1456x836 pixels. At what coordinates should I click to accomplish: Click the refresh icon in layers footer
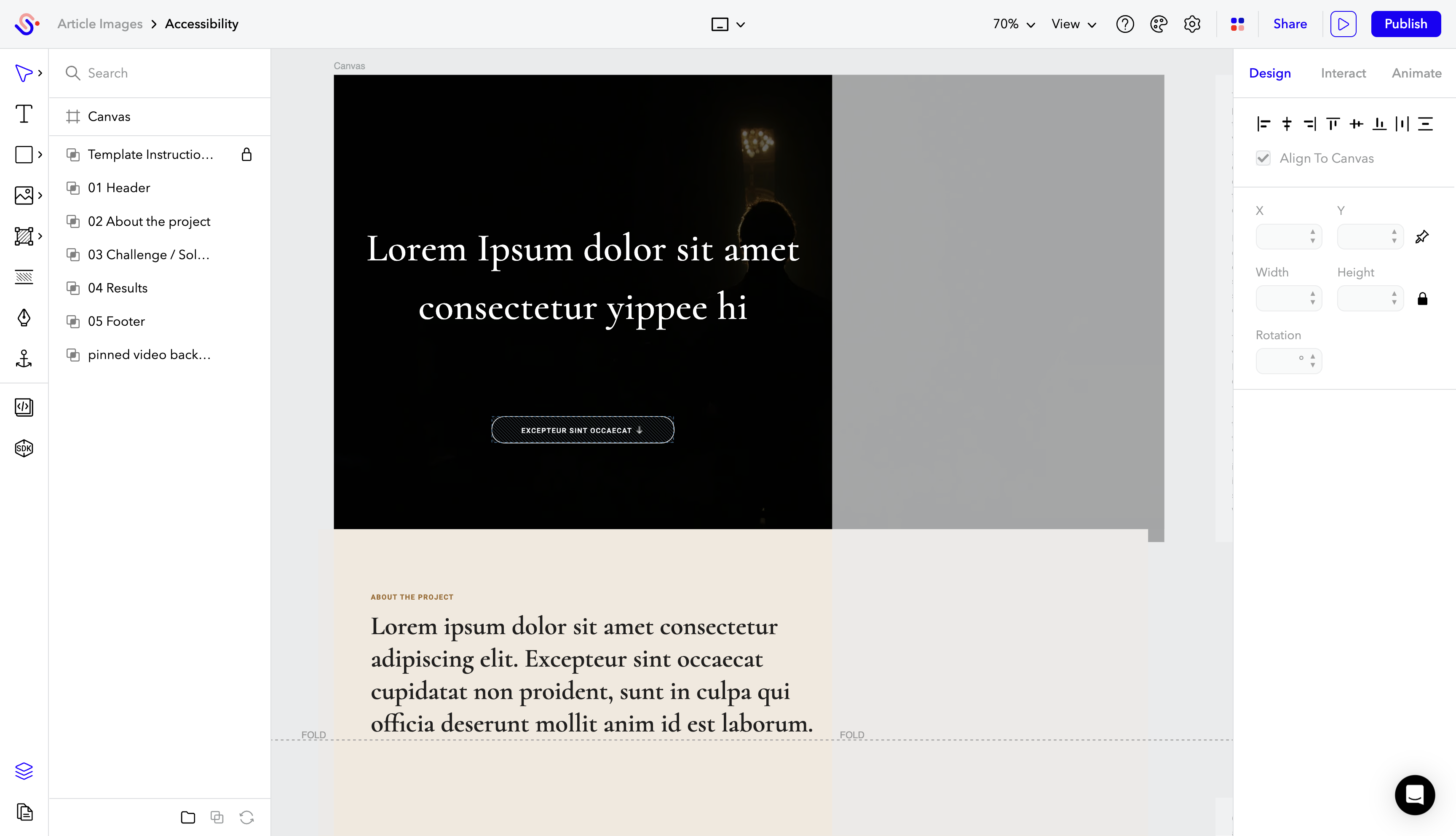pos(247,817)
